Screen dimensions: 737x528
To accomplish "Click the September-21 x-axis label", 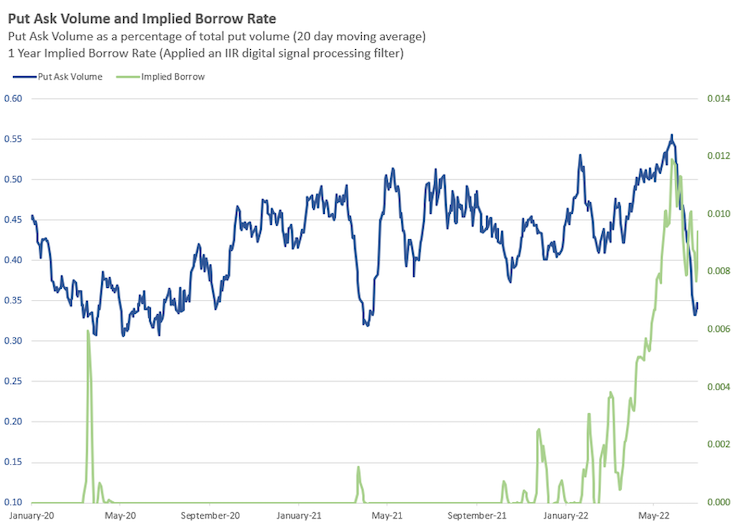I will click(x=477, y=516).
